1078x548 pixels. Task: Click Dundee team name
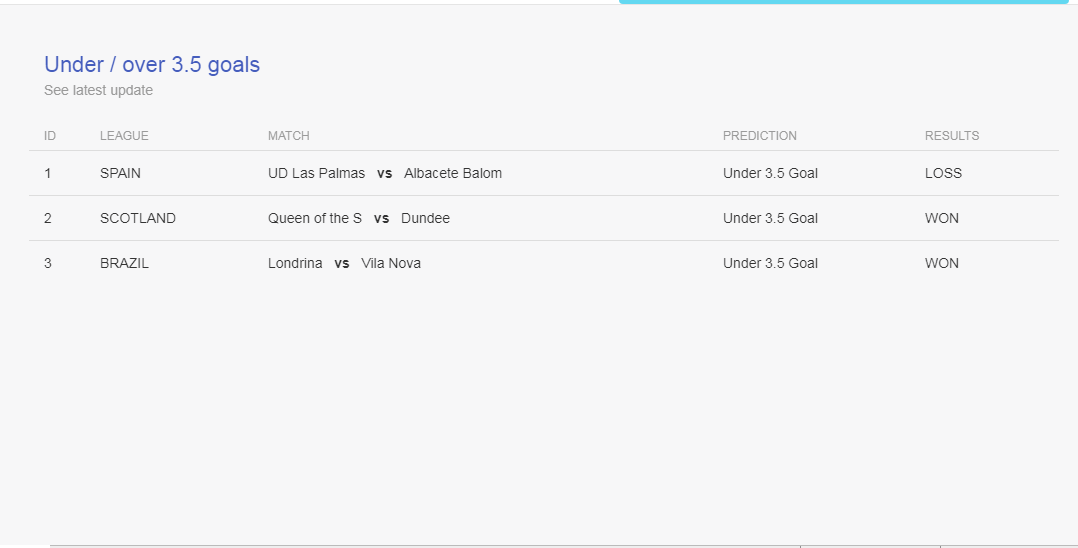[425, 218]
